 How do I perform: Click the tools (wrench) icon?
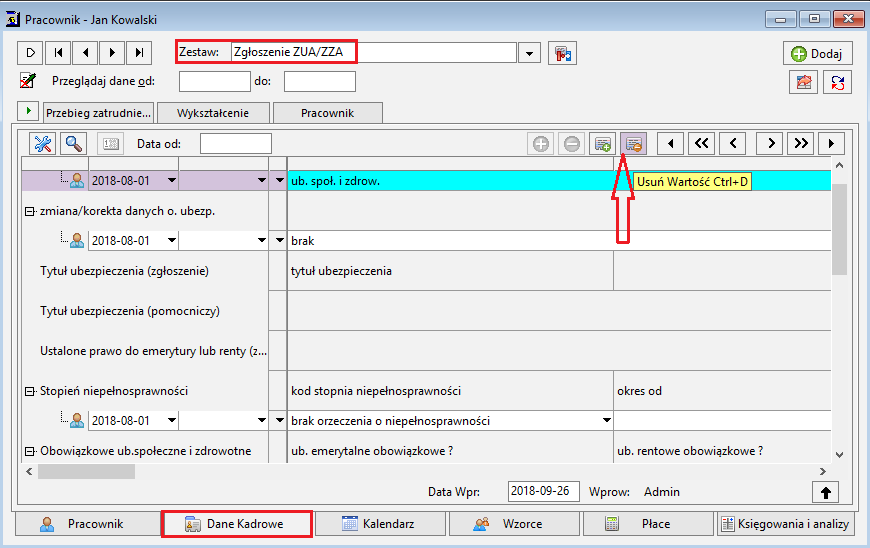tap(43, 144)
